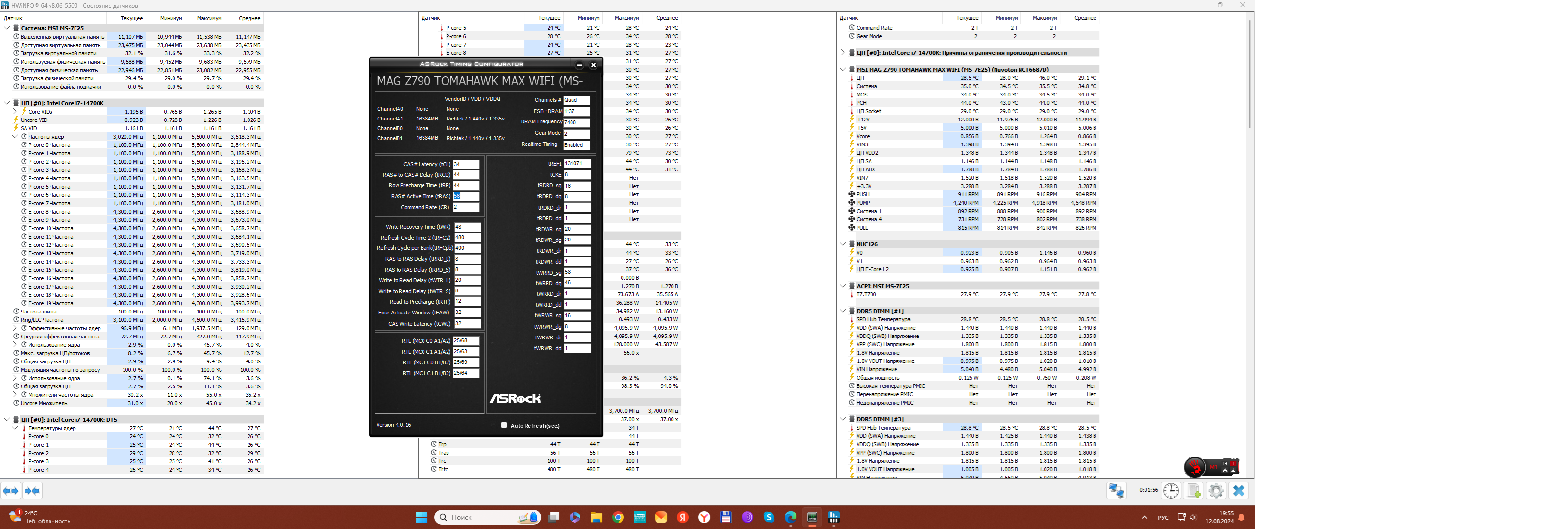Click the collapse-columns inward arrows icon

pyautogui.click(x=32, y=491)
